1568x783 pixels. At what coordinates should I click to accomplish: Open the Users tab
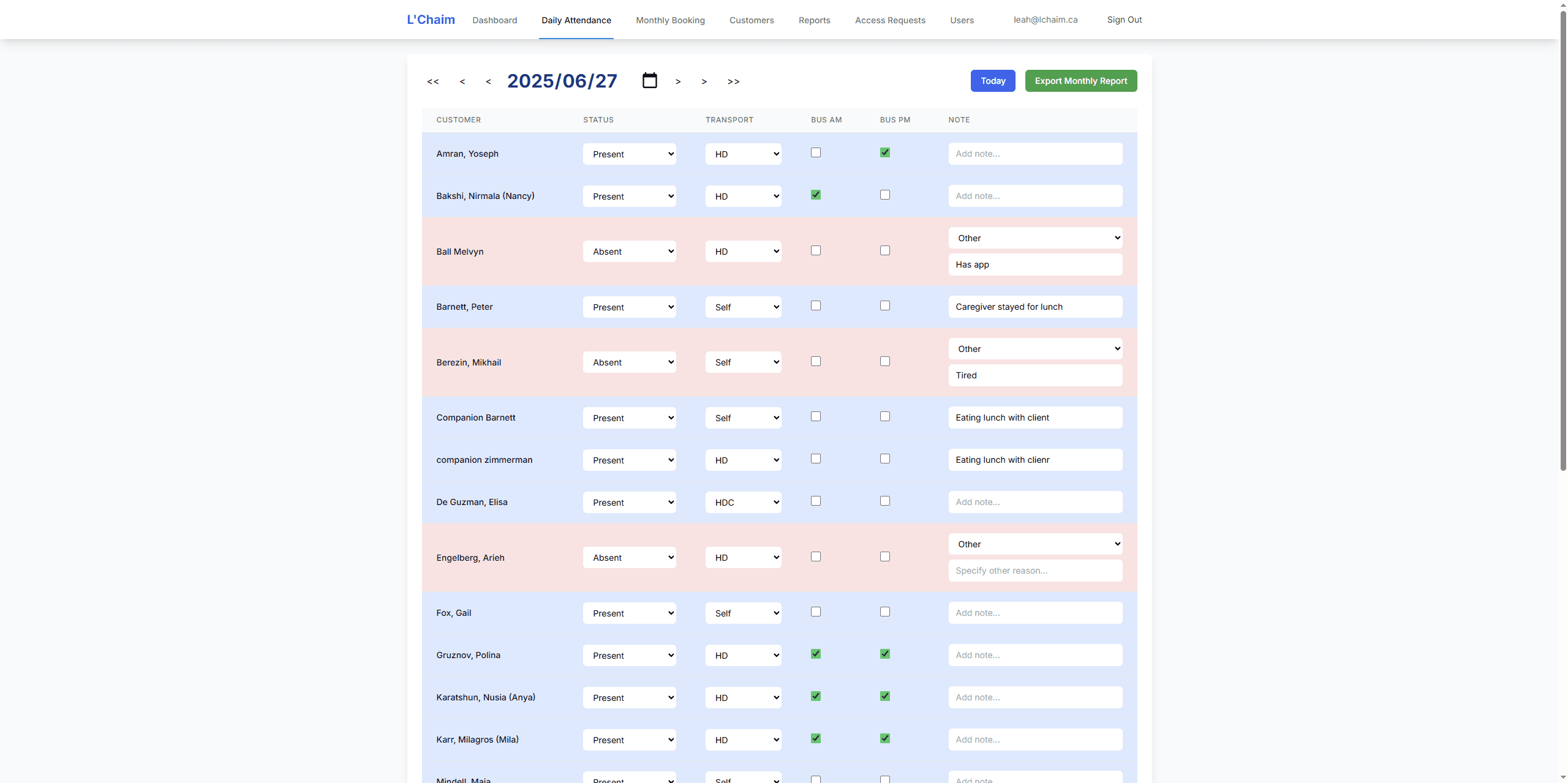click(x=962, y=20)
